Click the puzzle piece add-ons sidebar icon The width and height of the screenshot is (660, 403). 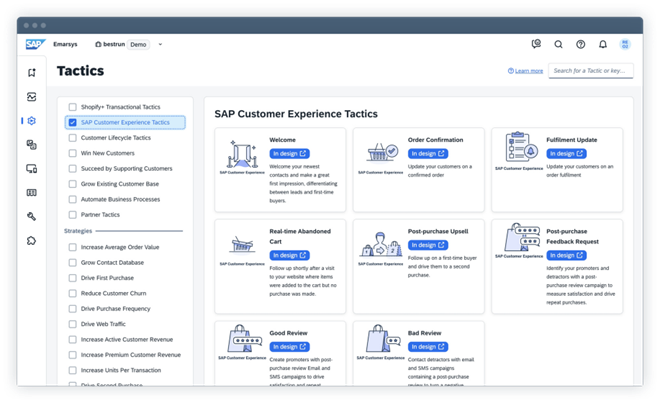click(32, 240)
